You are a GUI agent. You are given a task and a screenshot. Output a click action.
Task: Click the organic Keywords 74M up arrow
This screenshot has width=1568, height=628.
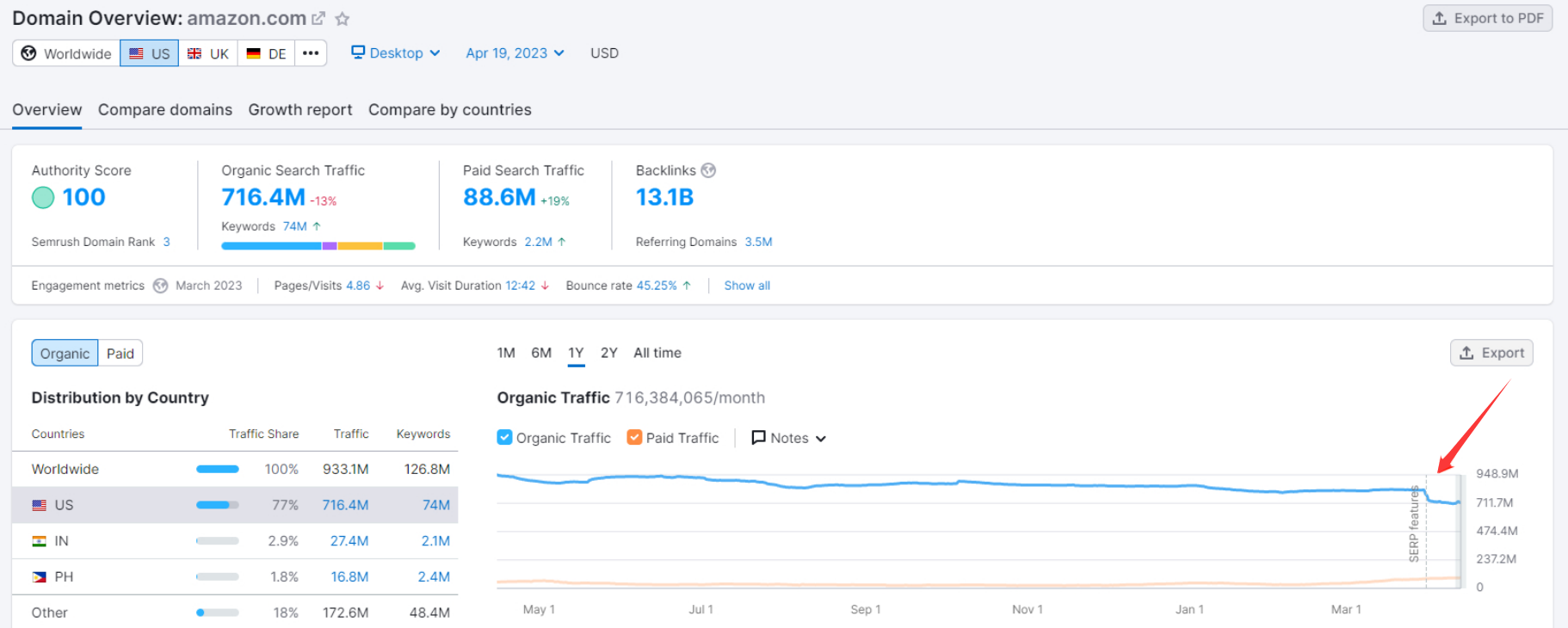317,226
